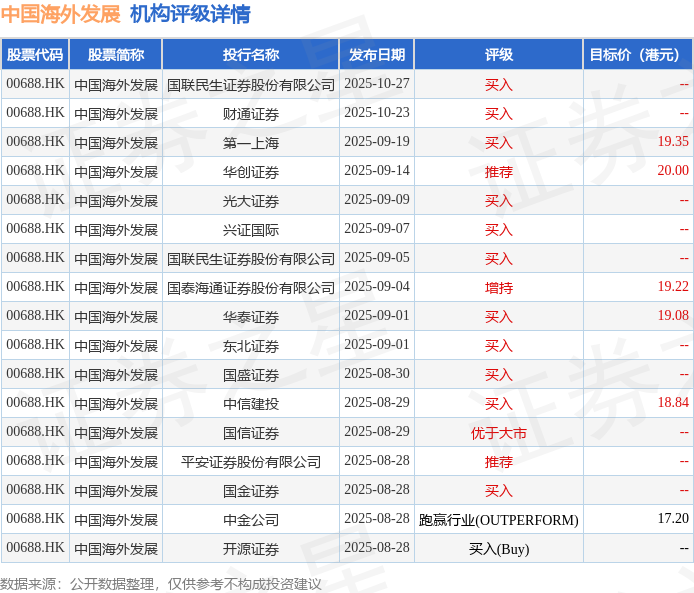694x593 pixels.
Task: Select the 平安证券股份有限公司 cell
Action: [251, 462]
